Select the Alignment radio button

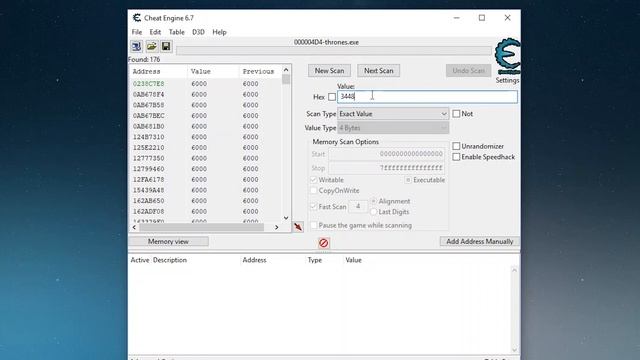point(373,201)
